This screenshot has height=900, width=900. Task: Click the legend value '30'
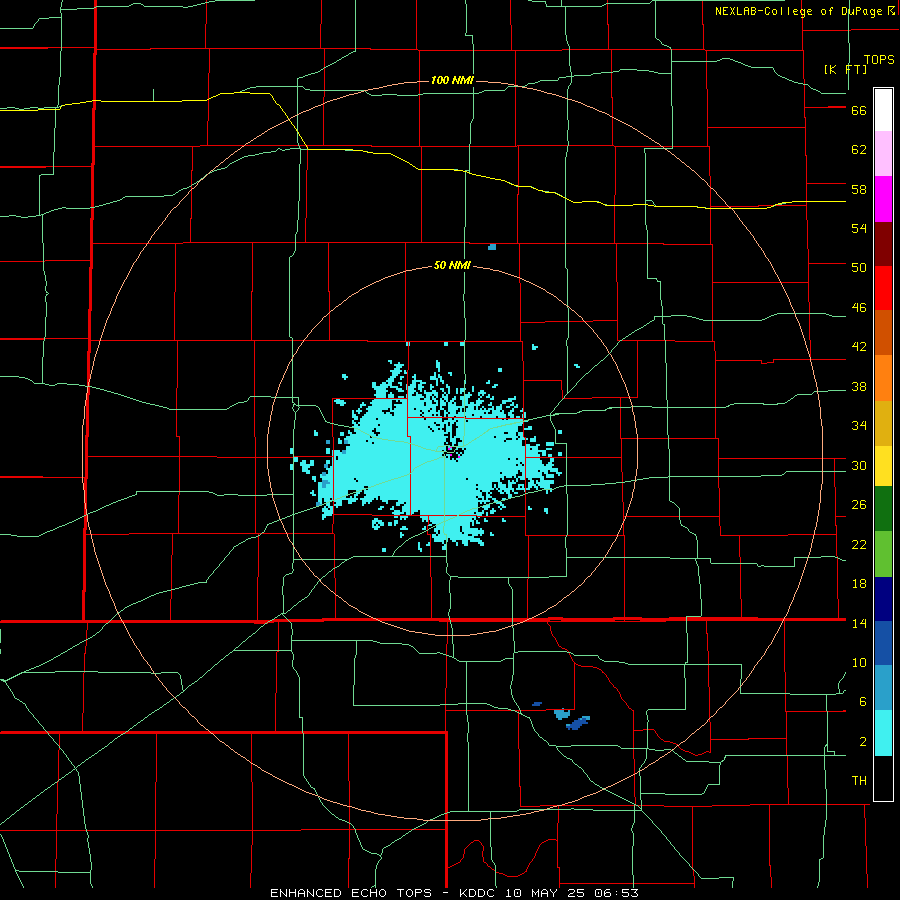[x=859, y=465]
